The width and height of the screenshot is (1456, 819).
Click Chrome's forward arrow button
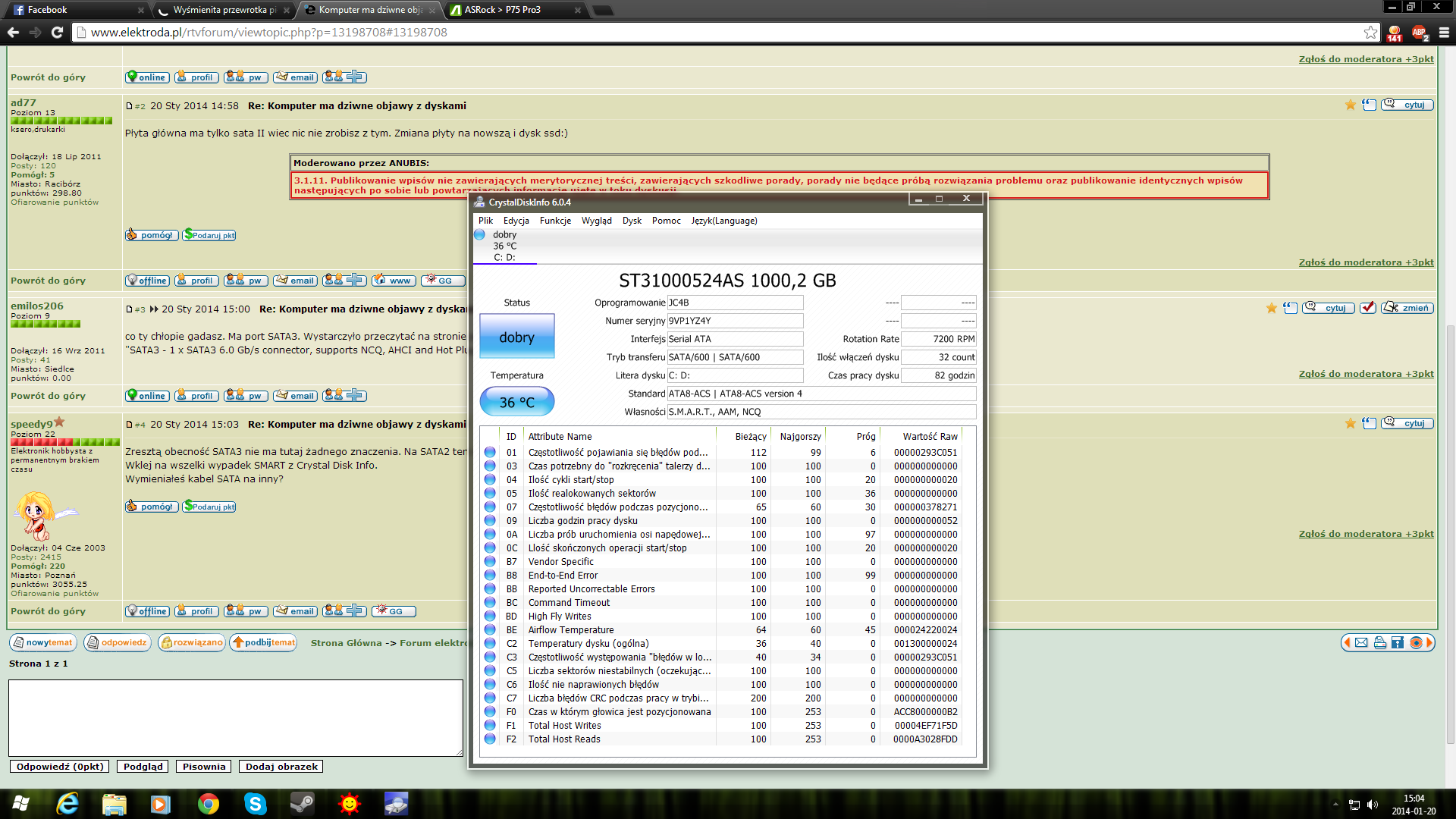click(35, 33)
